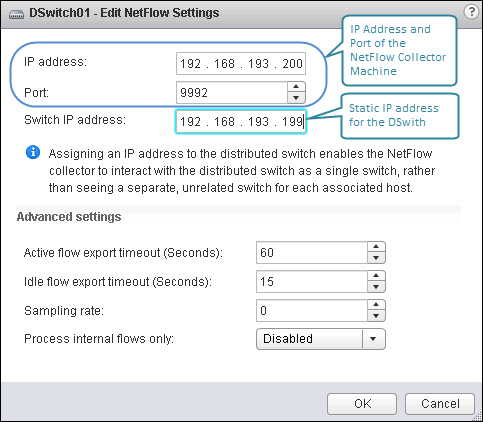Image resolution: width=483 pixels, height=422 pixels.
Task: Decrease the Port value with down arrow
Action: coord(296,98)
